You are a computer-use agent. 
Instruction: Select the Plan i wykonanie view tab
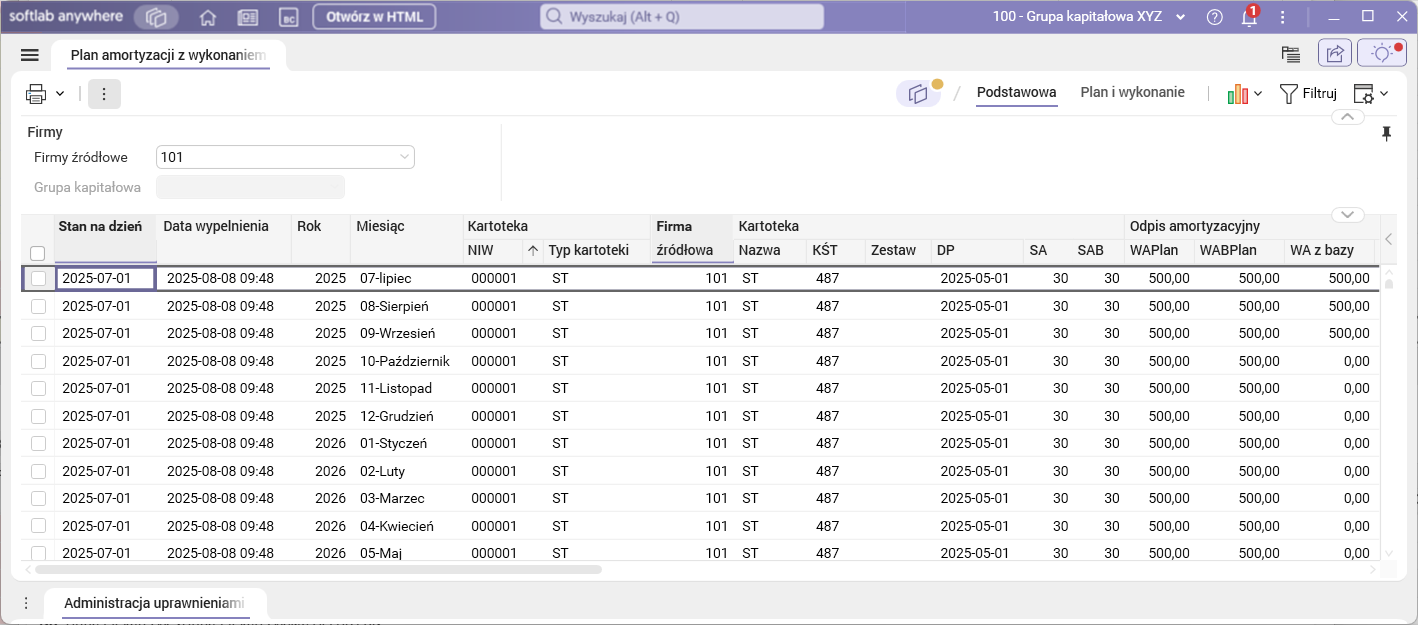tap(1132, 93)
